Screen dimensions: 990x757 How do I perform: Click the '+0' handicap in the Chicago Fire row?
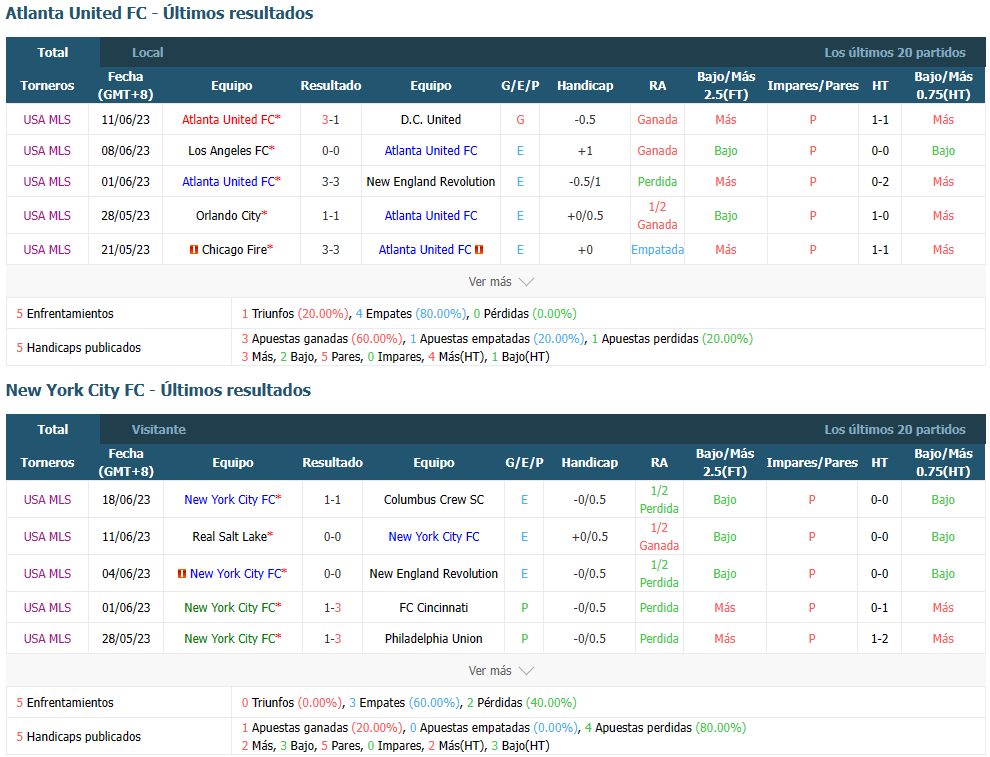(585, 250)
